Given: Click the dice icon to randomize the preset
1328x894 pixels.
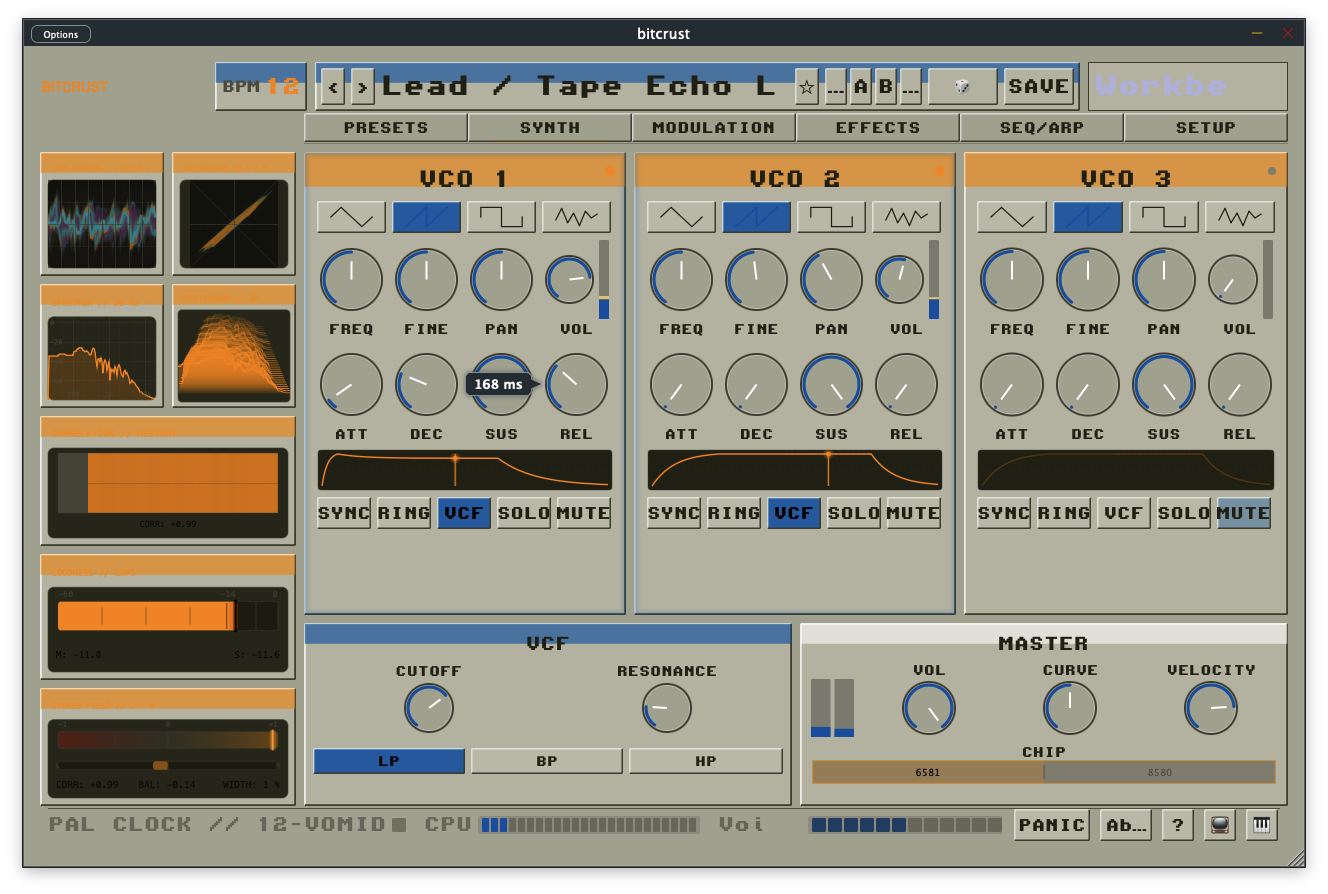Looking at the screenshot, I should 962,87.
